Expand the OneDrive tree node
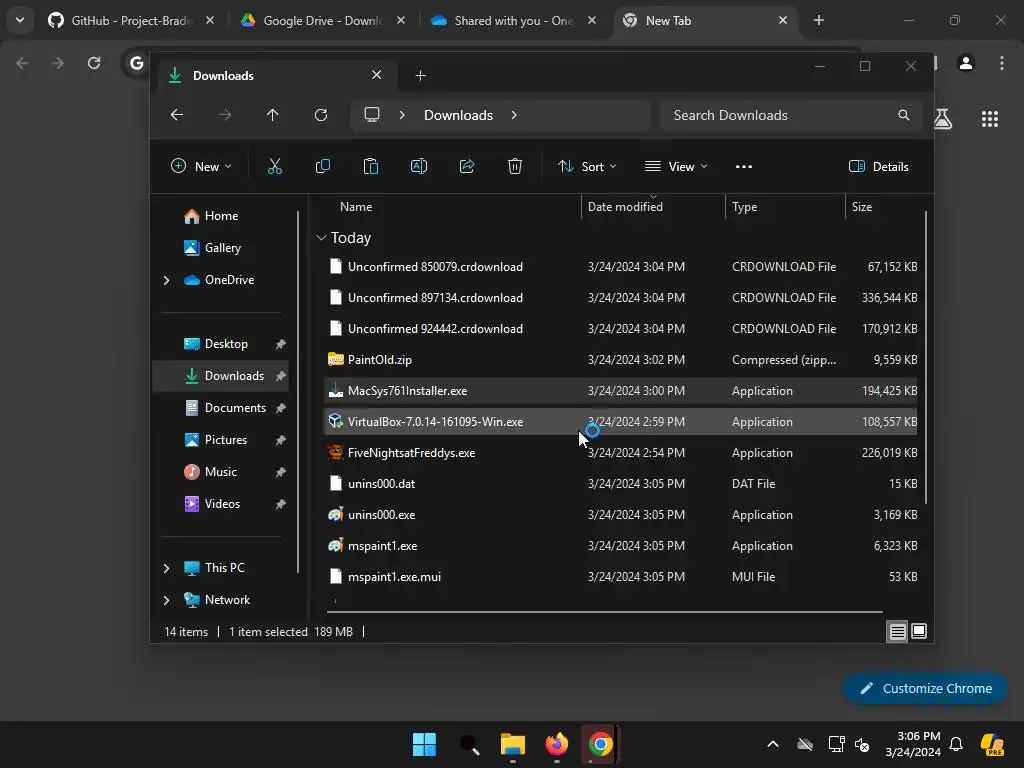 pos(167,280)
